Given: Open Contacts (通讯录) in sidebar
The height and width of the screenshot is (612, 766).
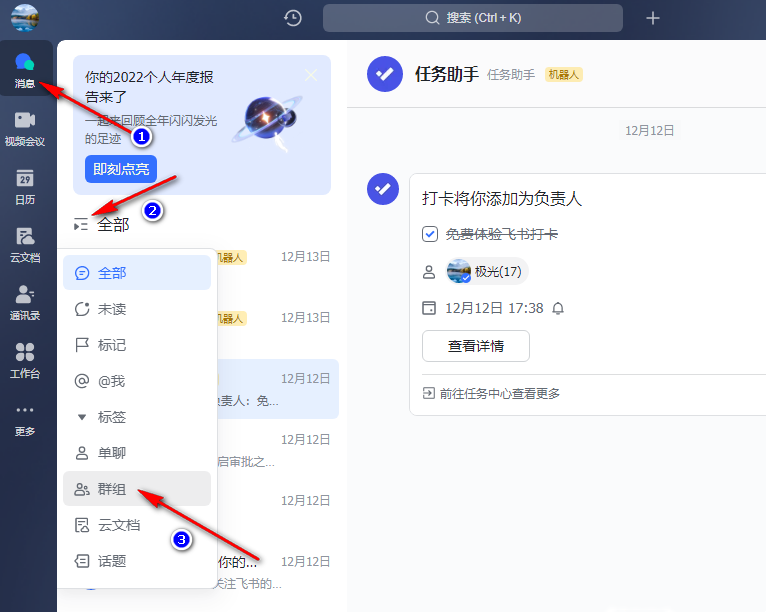Looking at the screenshot, I should (x=25, y=301).
